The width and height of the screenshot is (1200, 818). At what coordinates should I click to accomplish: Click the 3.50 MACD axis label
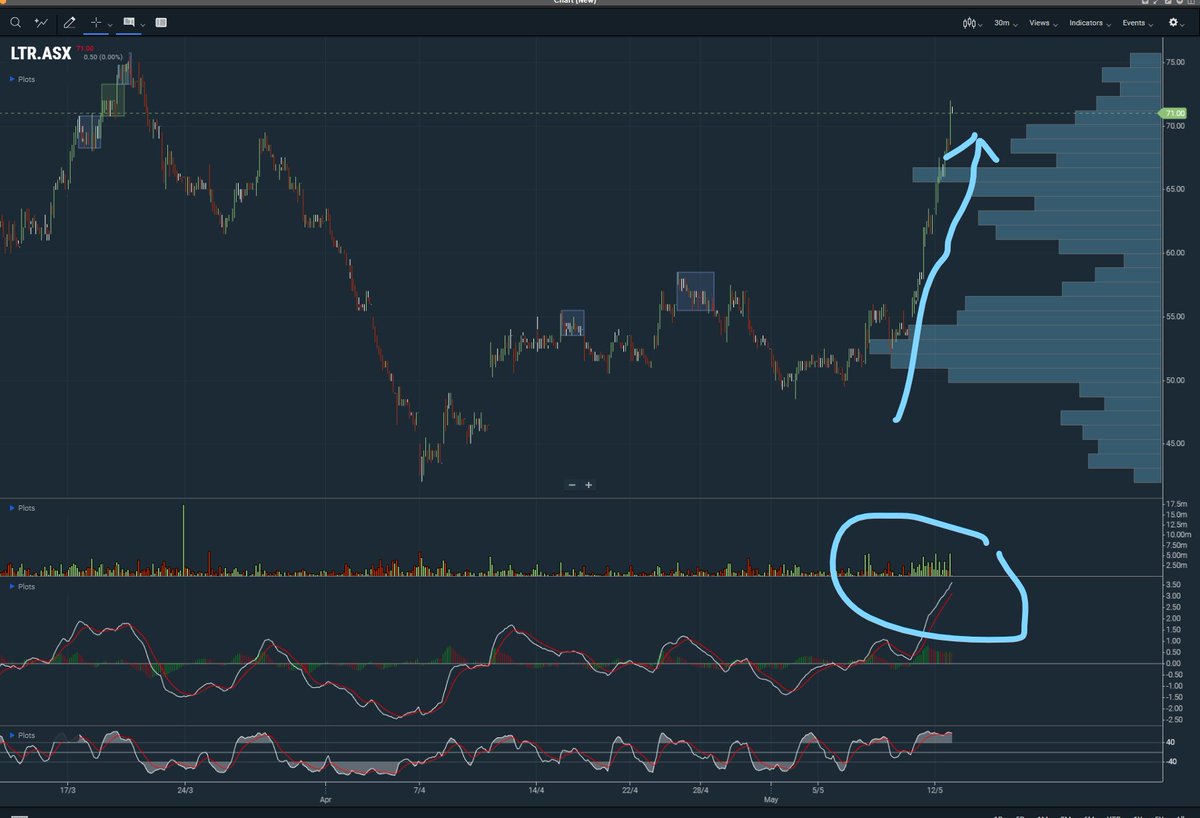point(1174,584)
